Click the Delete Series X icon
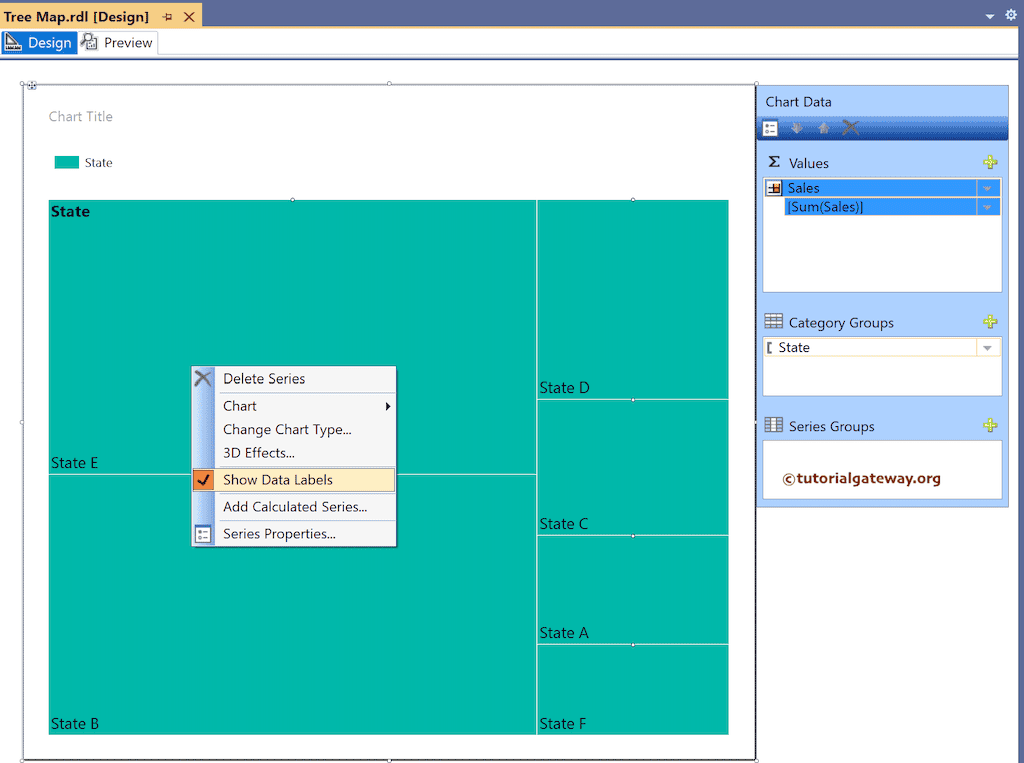 tap(203, 378)
